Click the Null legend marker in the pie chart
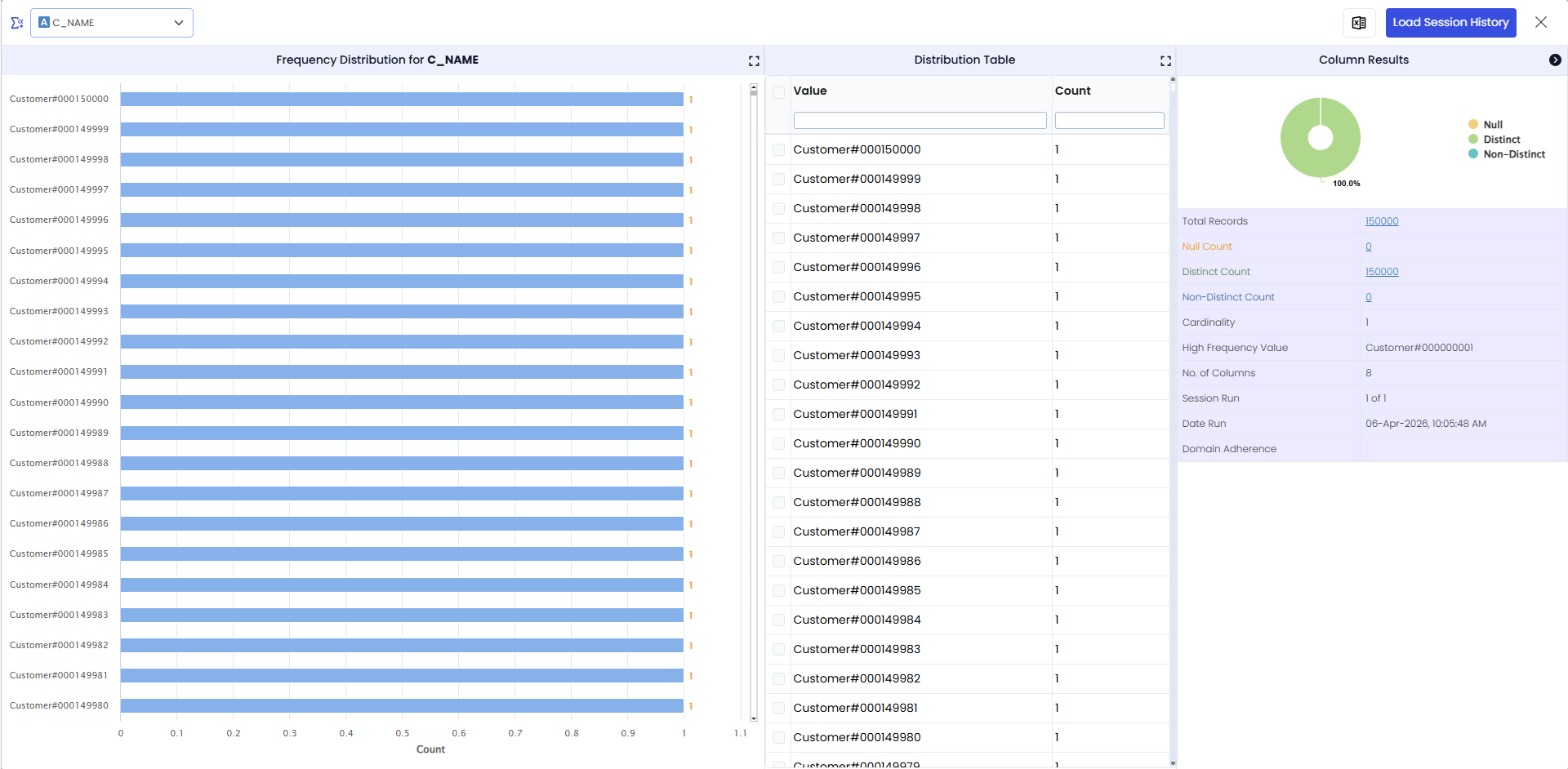This screenshot has height=769, width=1568. coord(1473,125)
